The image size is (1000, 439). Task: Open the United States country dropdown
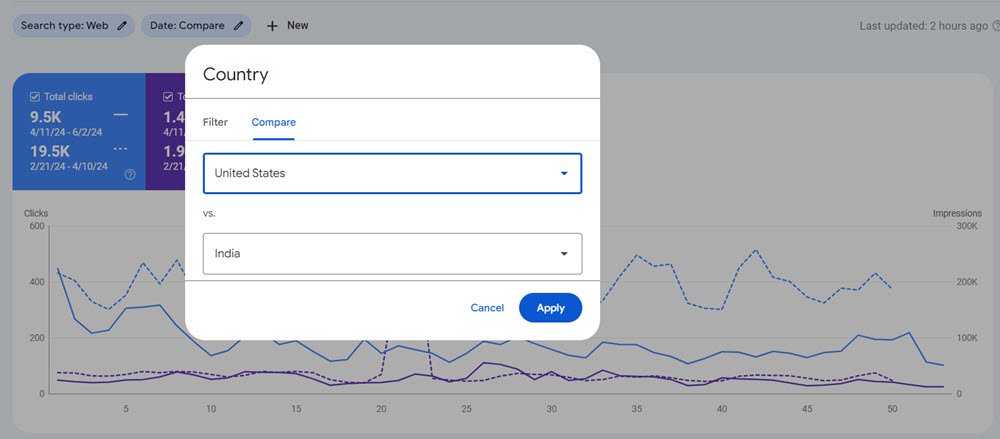[x=380, y=173]
